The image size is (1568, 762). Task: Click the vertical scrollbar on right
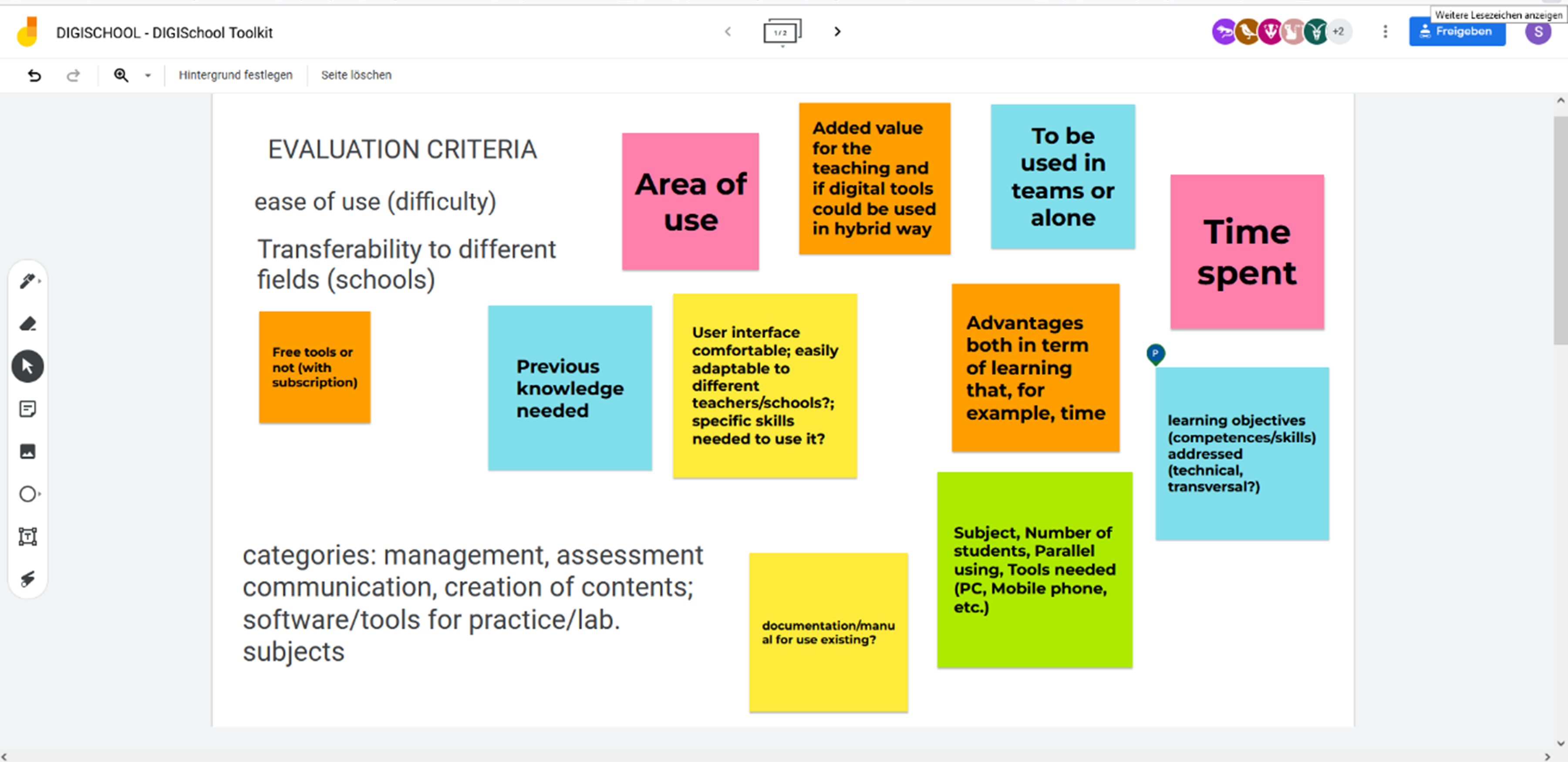tap(1560, 231)
